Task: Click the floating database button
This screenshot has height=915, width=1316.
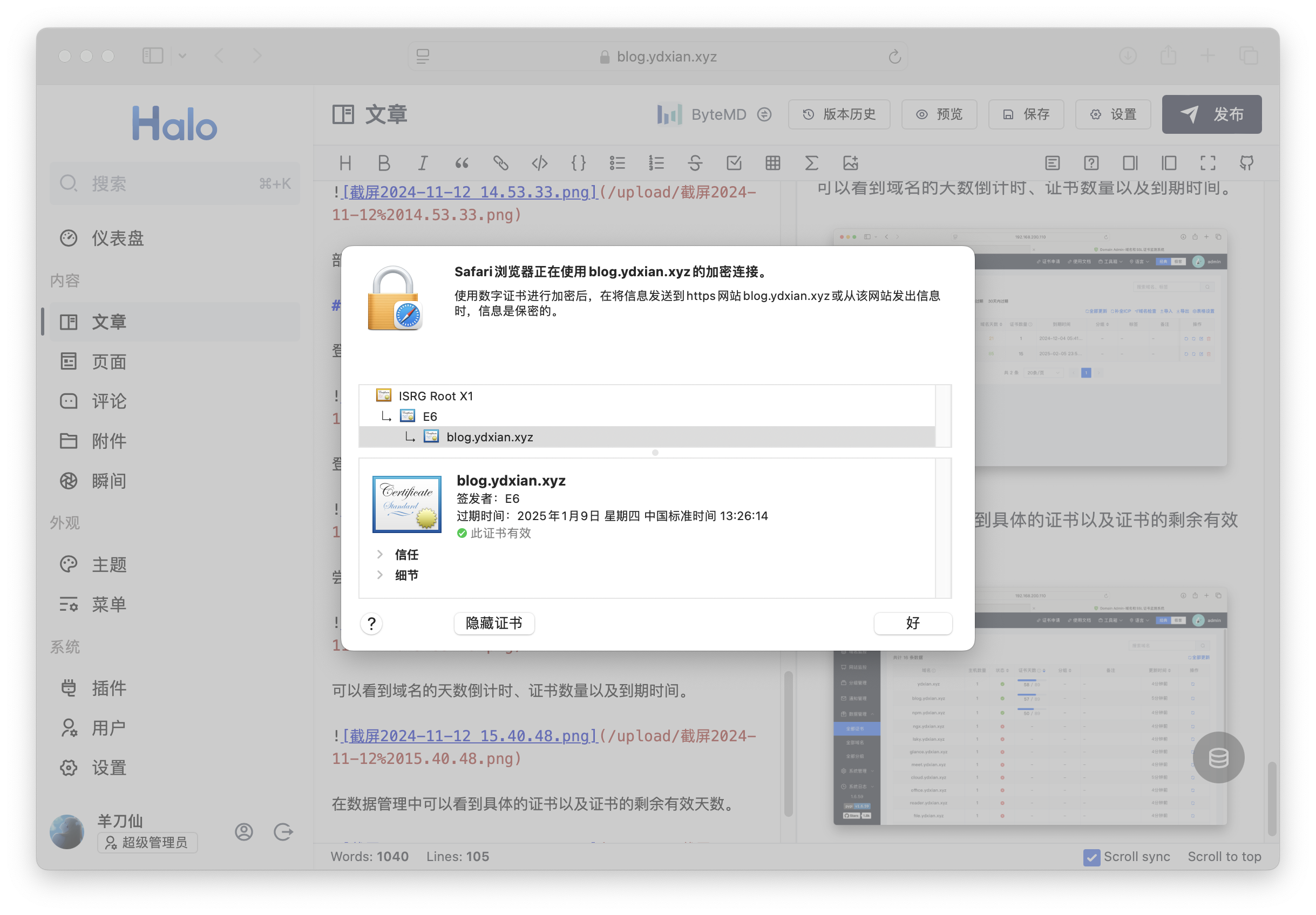Action: (x=1218, y=757)
